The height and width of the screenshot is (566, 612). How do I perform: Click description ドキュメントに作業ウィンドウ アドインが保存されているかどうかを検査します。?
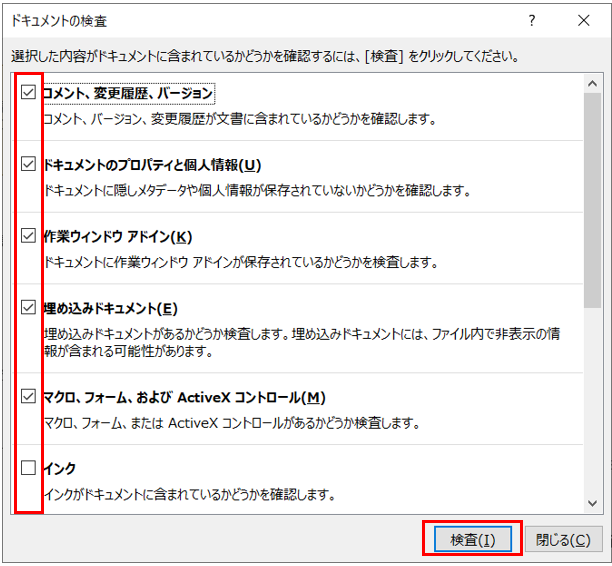click(240, 262)
